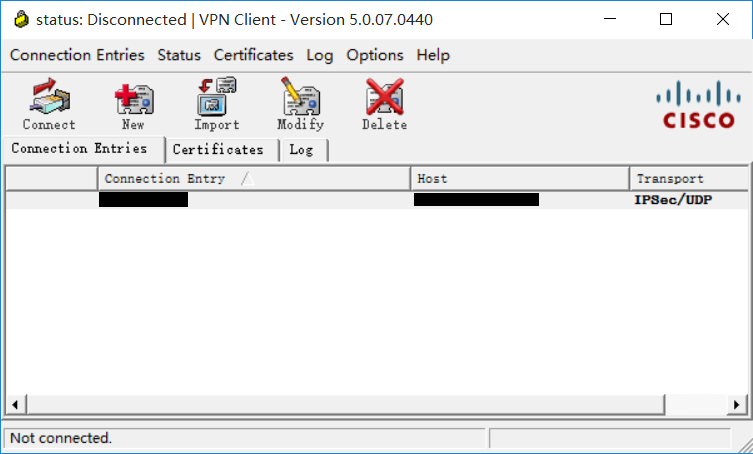Click the scroll left arrow

(15, 405)
